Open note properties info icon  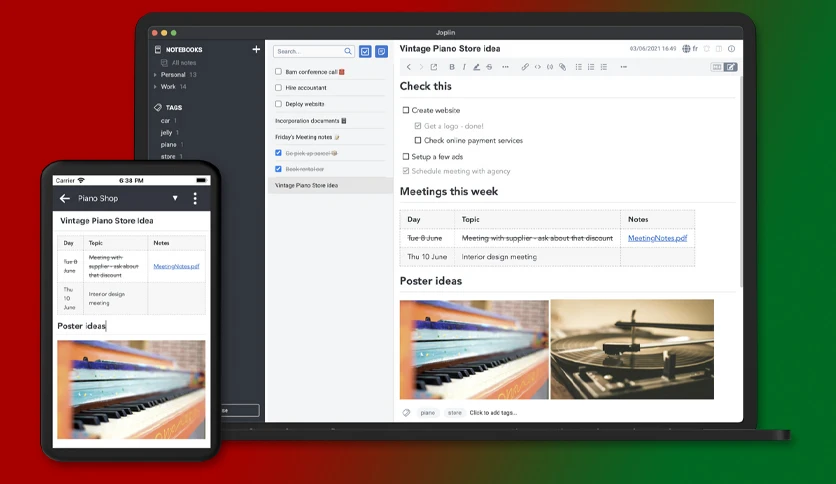point(732,49)
